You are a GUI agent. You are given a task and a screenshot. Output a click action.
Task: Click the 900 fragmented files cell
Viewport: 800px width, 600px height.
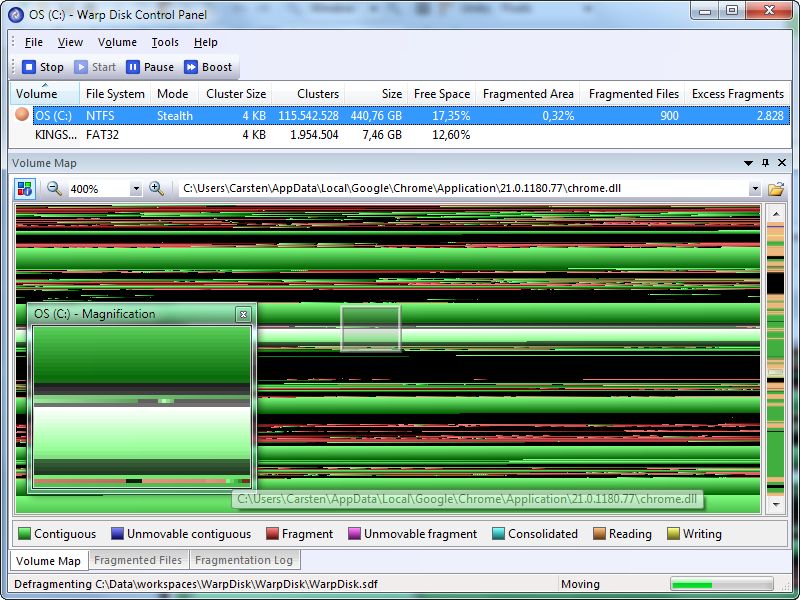[x=669, y=116]
